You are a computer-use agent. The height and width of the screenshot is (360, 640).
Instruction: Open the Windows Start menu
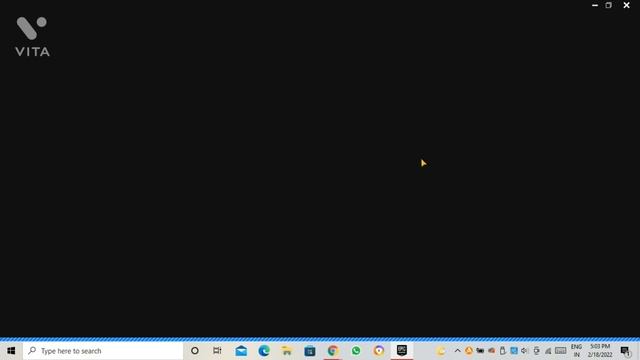click(11, 351)
